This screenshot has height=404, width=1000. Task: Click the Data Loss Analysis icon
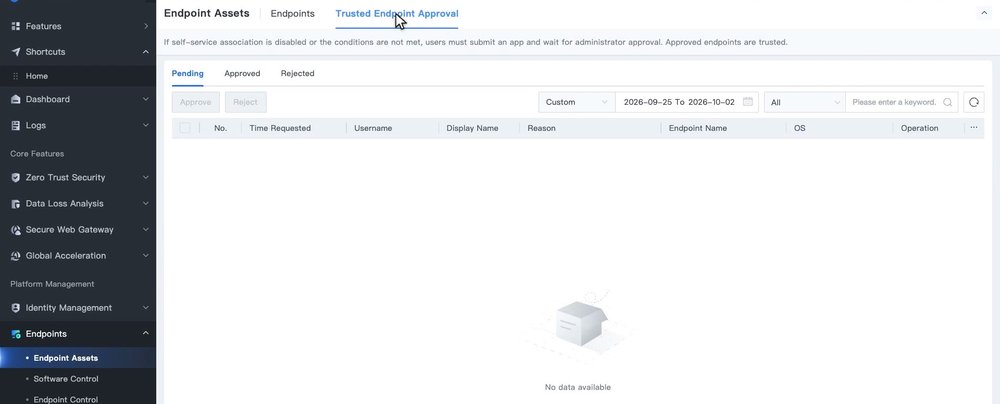pos(16,204)
